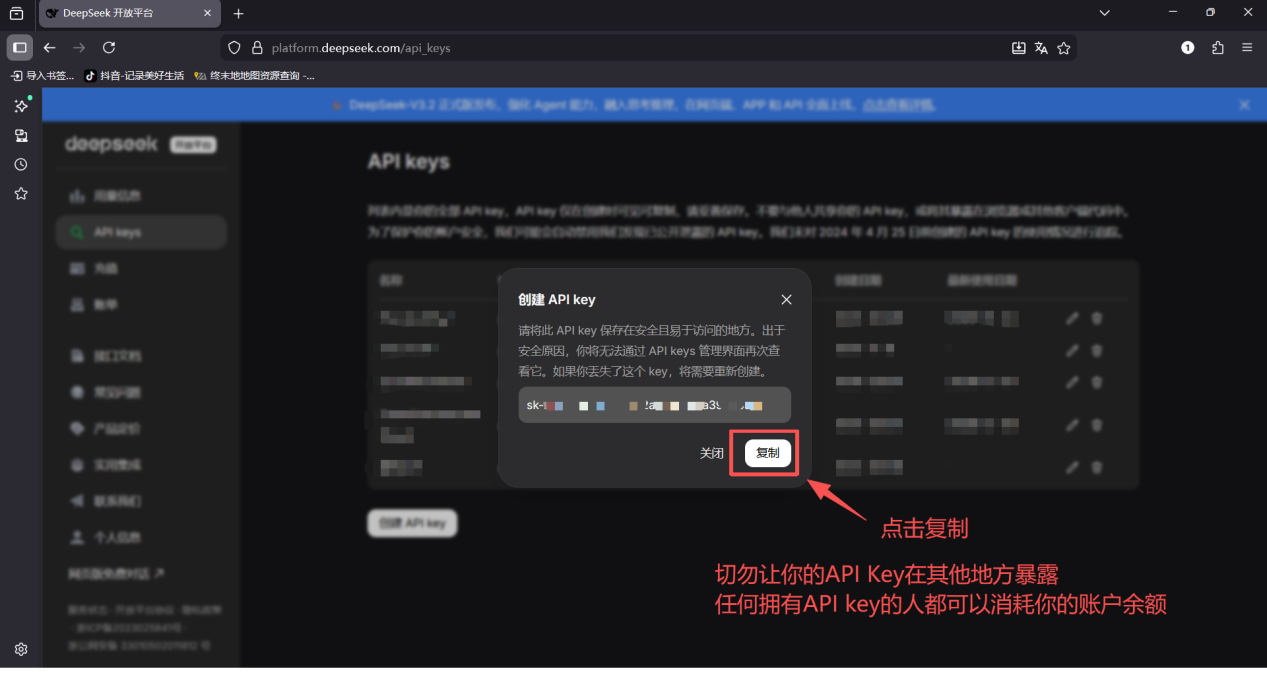
Task: Open 常见问题 in the sidebar
Action: 141,392
